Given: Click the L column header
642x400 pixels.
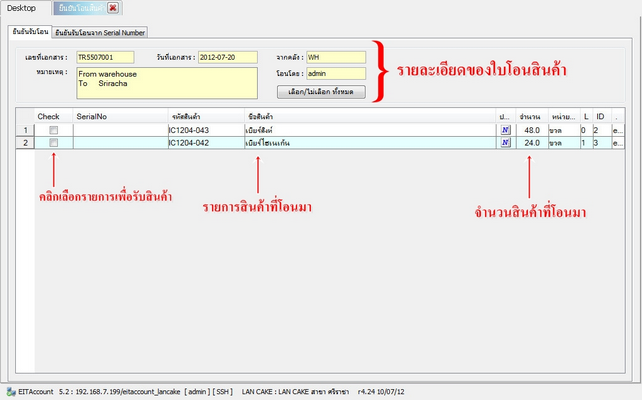Looking at the screenshot, I should [586, 117].
